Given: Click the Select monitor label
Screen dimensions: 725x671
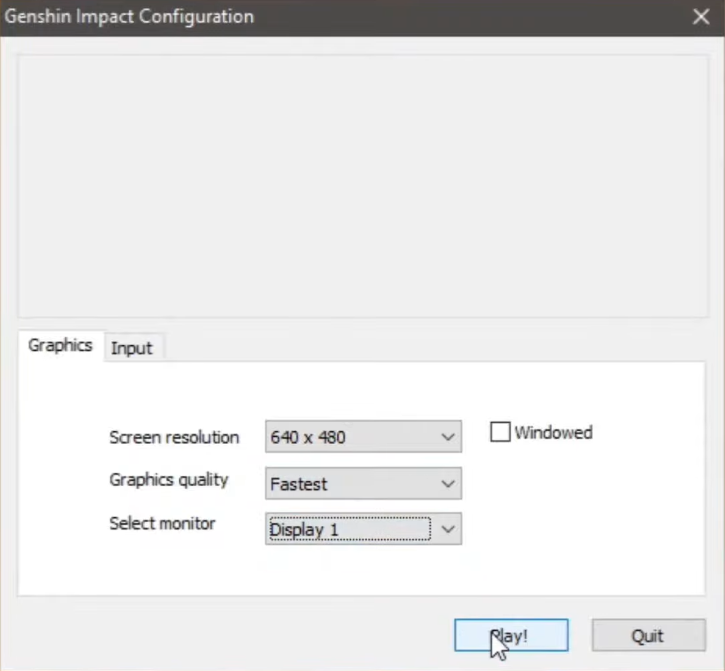Looking at the screenshot, I should 162,523.
